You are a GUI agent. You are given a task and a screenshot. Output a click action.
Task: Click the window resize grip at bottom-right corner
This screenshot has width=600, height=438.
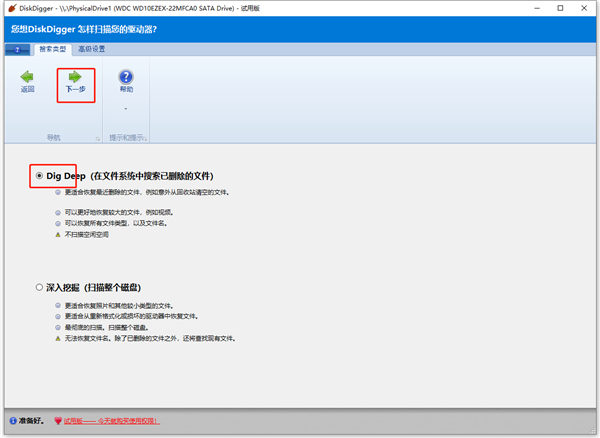(592, 430)
